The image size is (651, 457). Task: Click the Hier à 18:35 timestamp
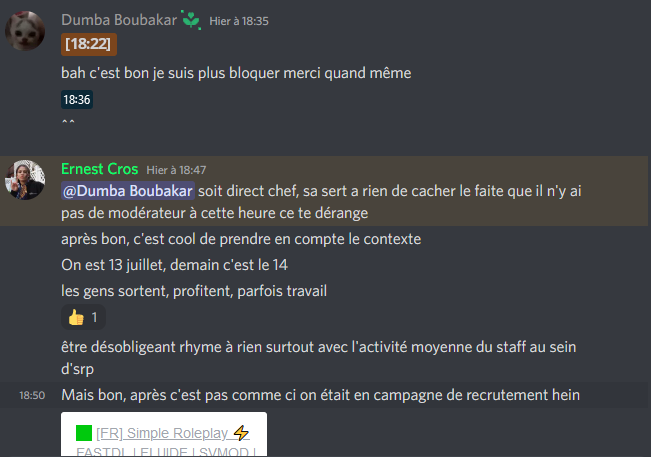pos(239,21)
